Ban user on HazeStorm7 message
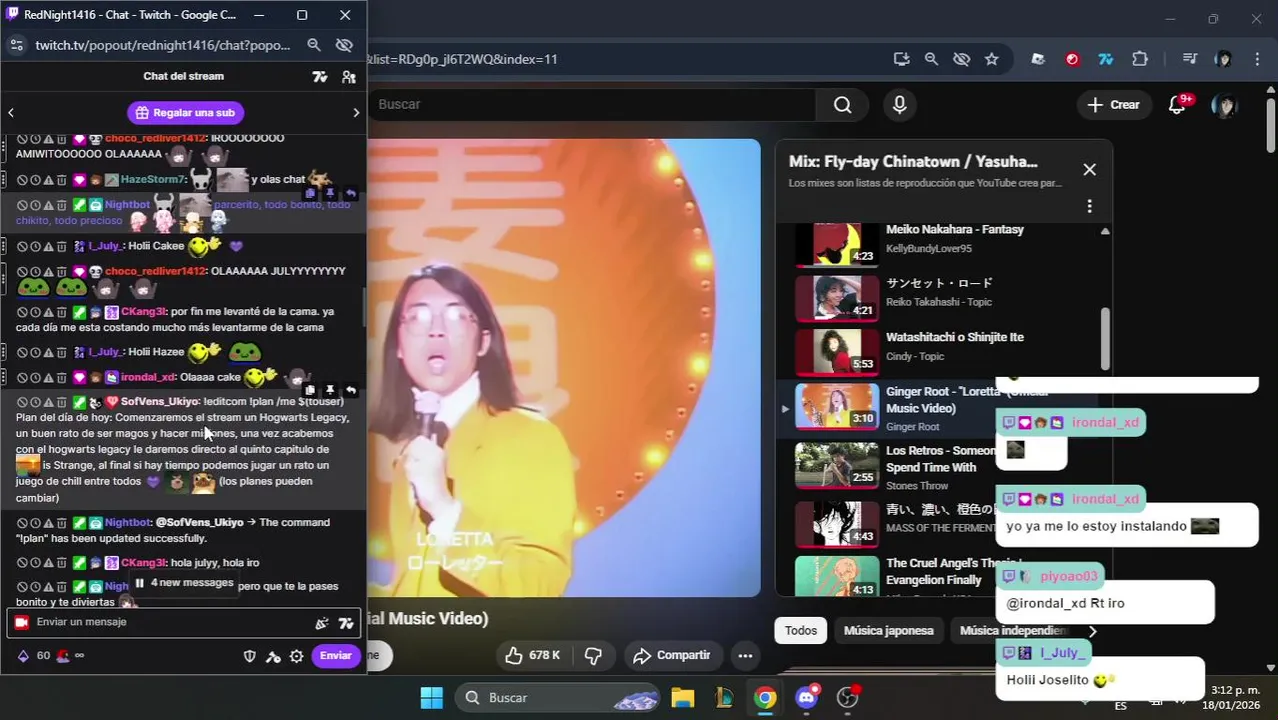1278x720 pixels. (x=22, y=180)
